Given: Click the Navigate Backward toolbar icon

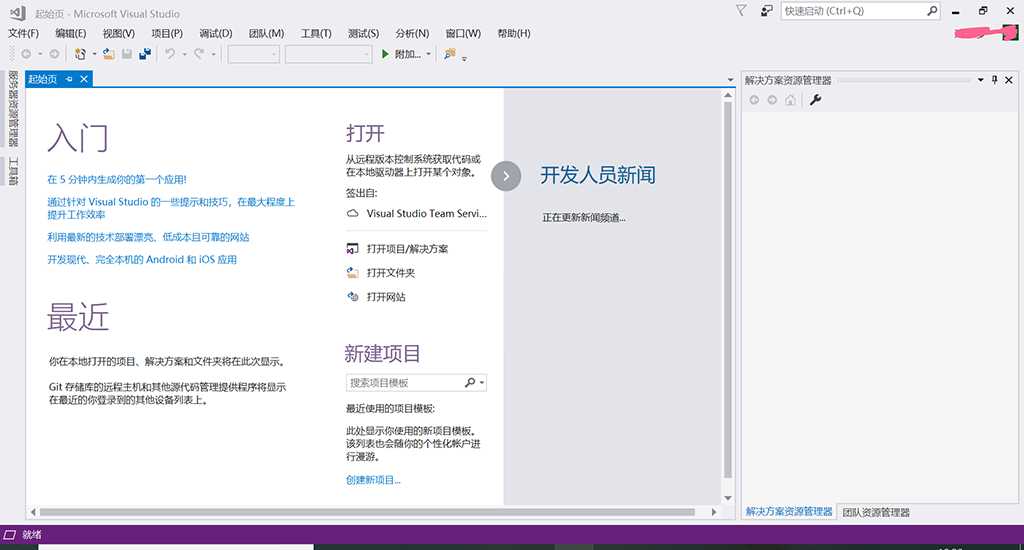Looking at the screenshot, I should point(26,54).
